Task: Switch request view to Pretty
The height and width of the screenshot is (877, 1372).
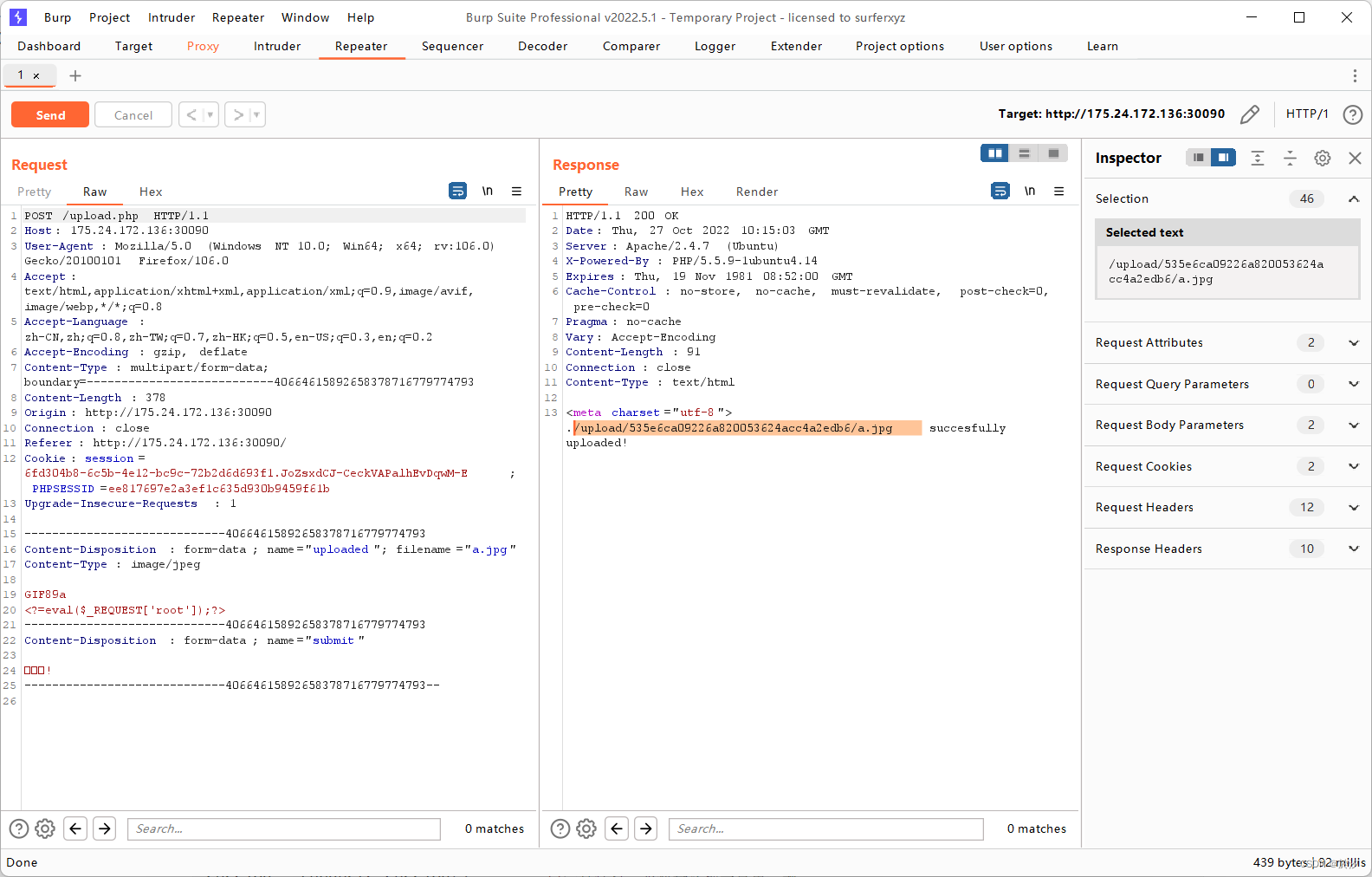Action: (34, 192)
